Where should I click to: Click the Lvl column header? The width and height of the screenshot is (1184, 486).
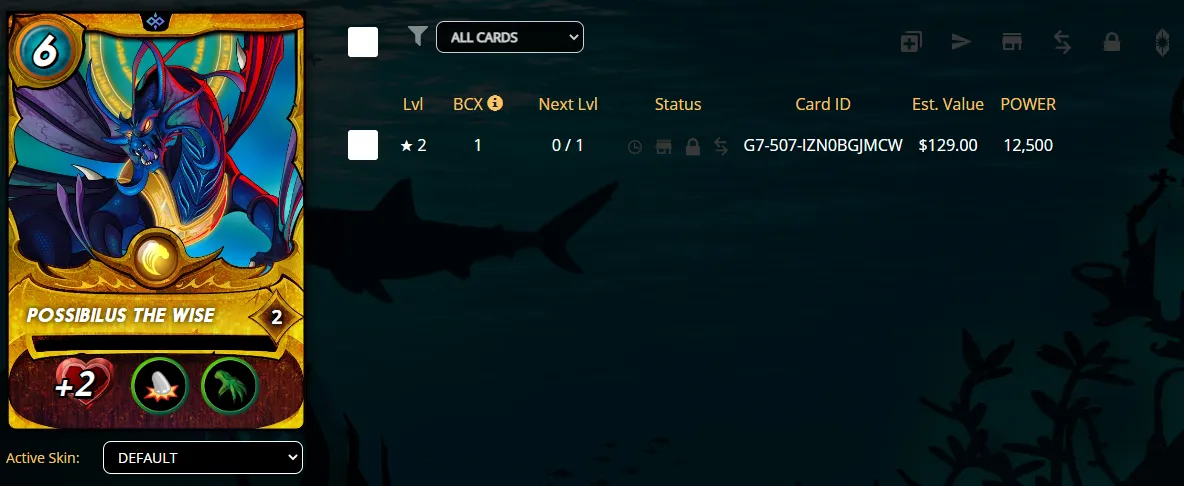413,104
